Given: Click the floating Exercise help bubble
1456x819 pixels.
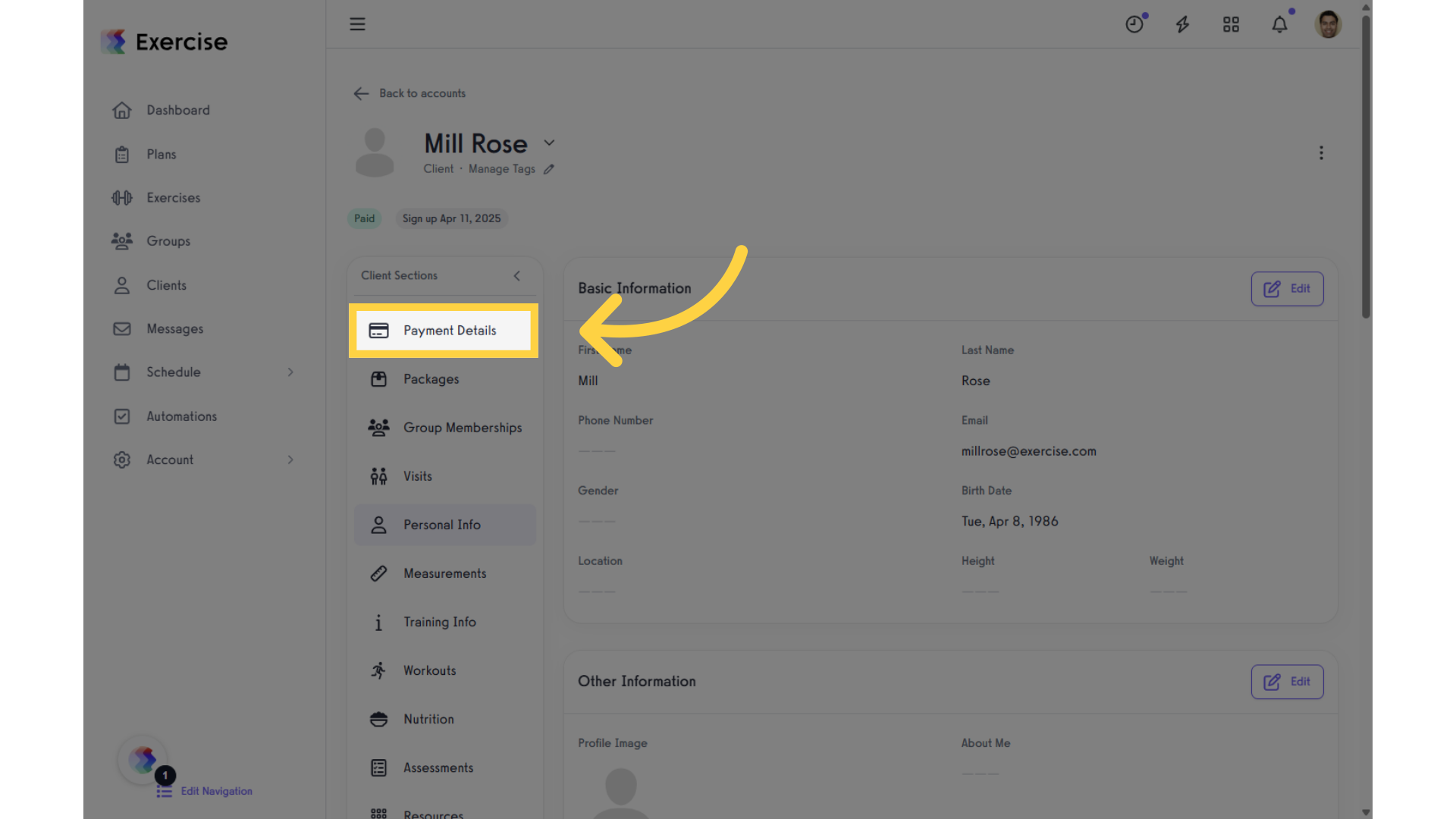Looking at the screenshot, I should [x=143, y=760].
